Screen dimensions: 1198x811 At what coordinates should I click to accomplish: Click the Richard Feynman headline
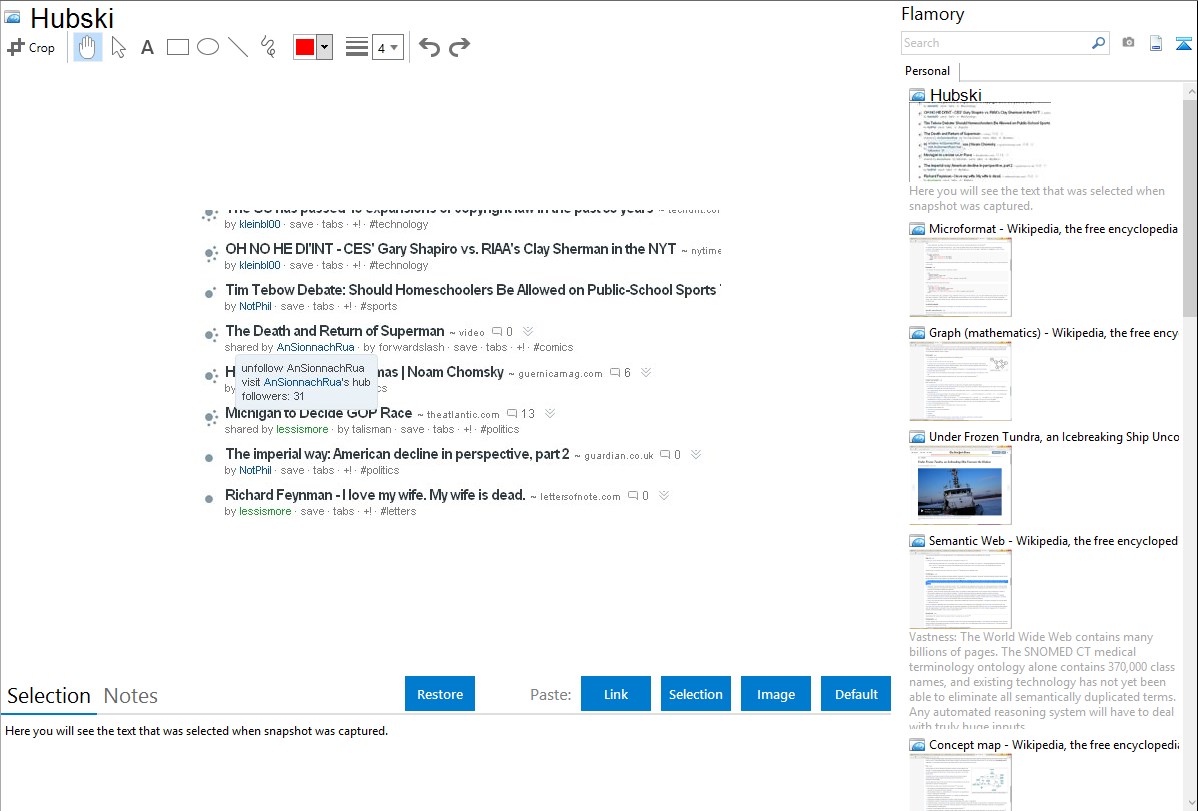[x=375, y=495]
